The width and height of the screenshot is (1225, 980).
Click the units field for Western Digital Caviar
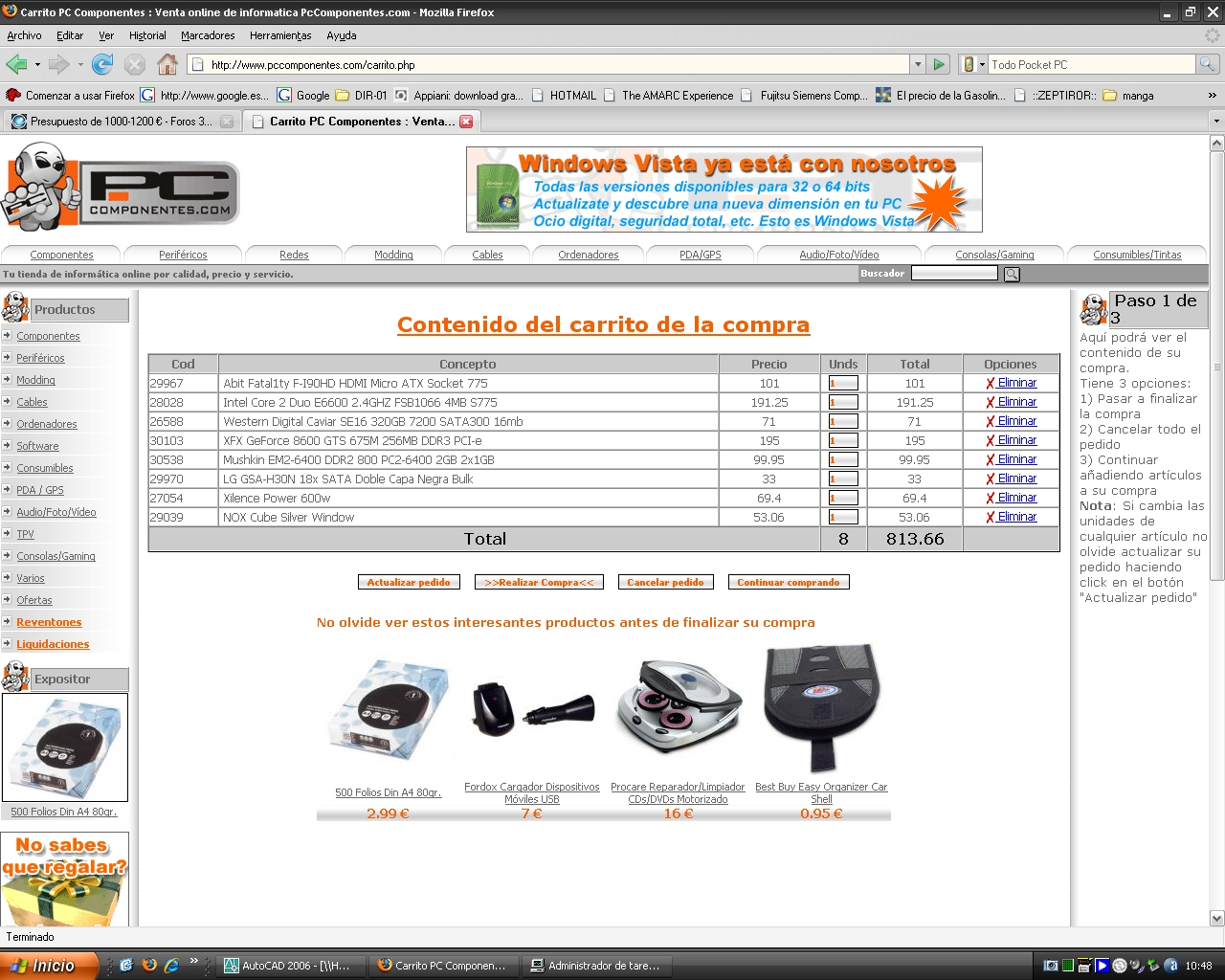point(843,422)
